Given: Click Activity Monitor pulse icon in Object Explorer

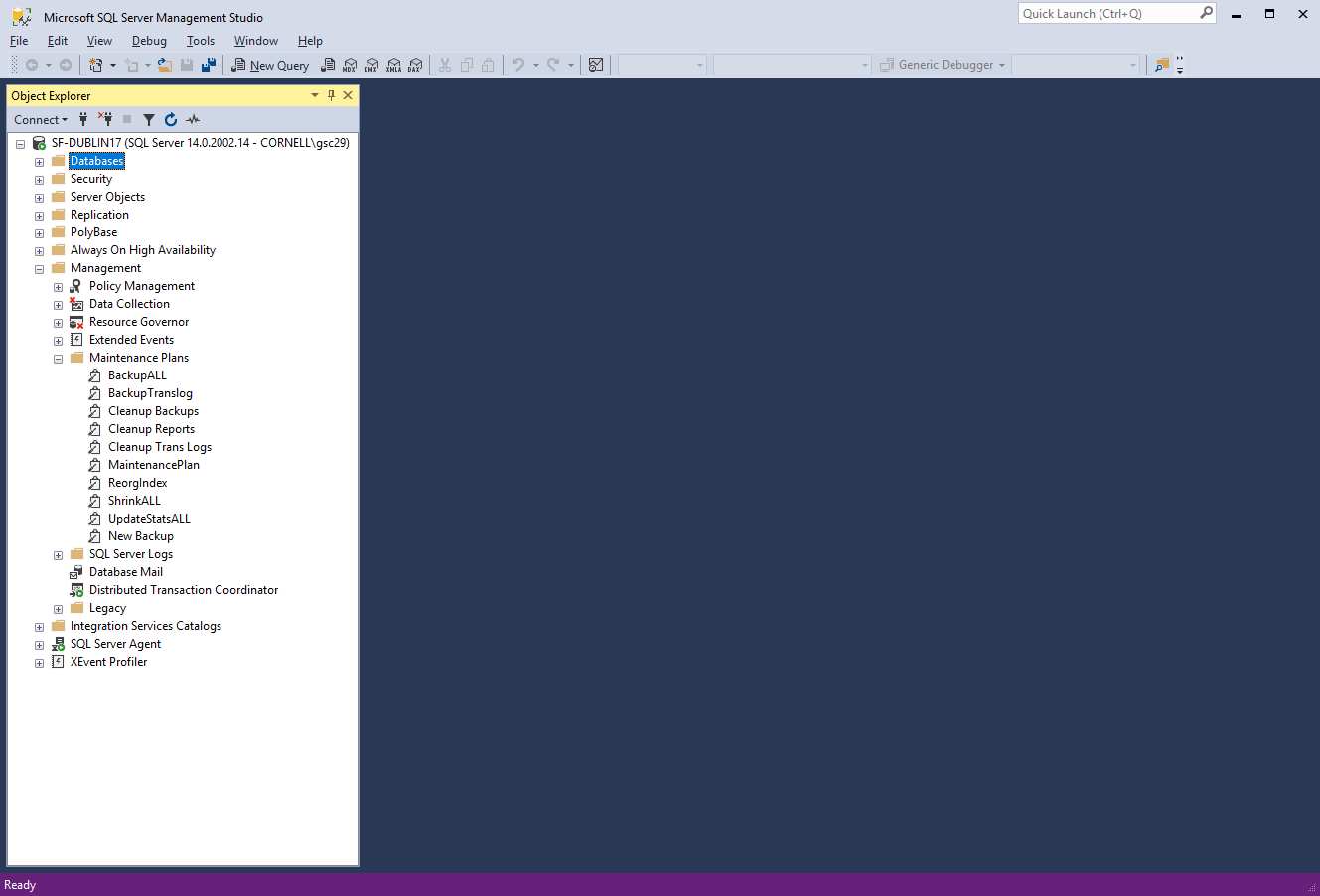Looking at the screenshot, I should point(193,119).
